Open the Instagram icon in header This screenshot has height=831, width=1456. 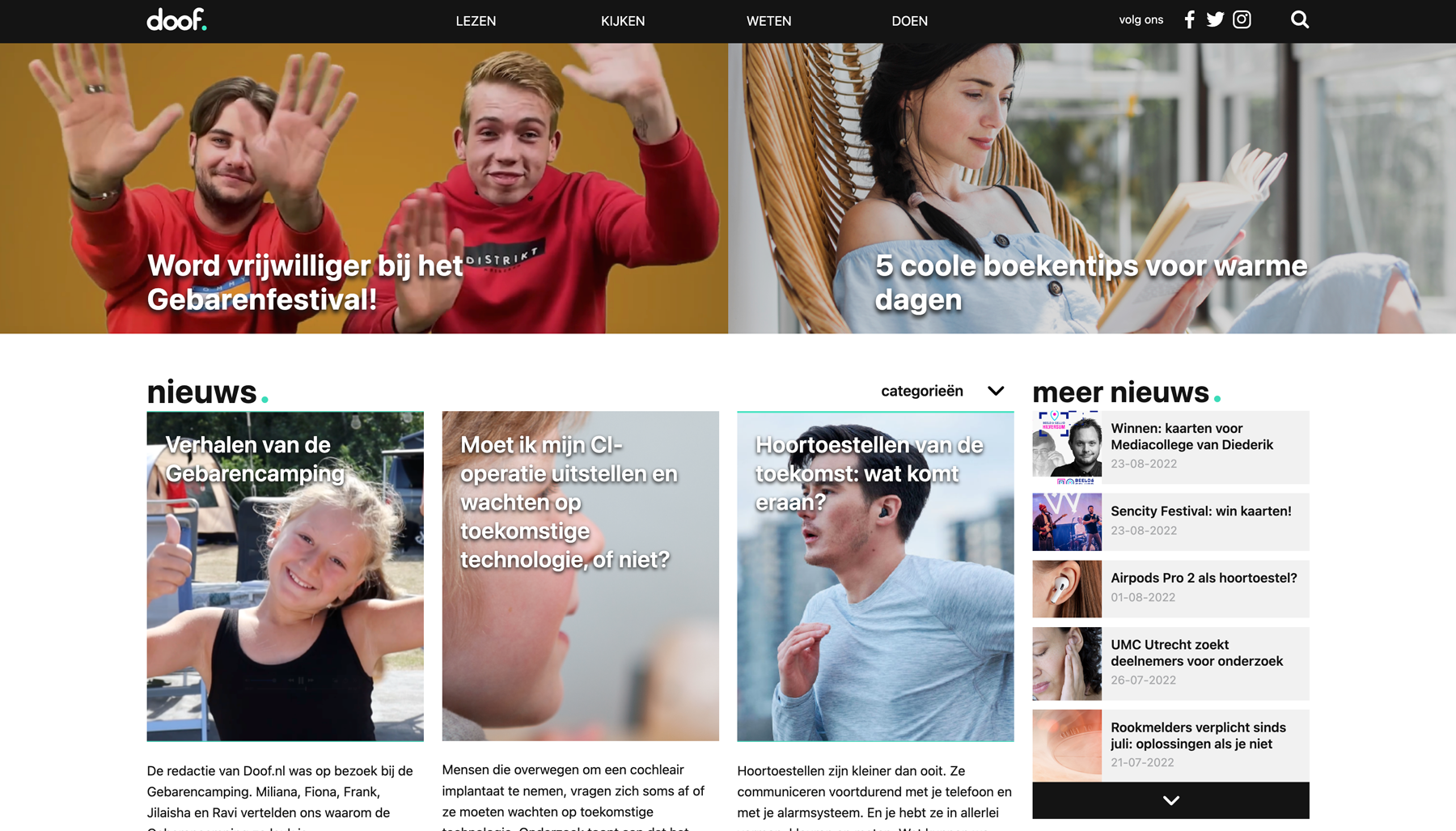(x=1242, y=20)
